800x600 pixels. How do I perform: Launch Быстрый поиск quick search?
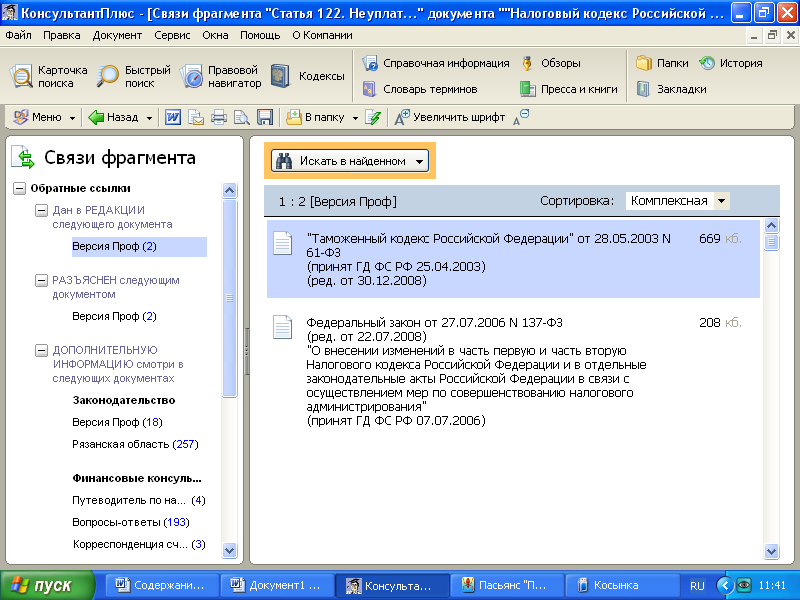(x=134, y=77)
